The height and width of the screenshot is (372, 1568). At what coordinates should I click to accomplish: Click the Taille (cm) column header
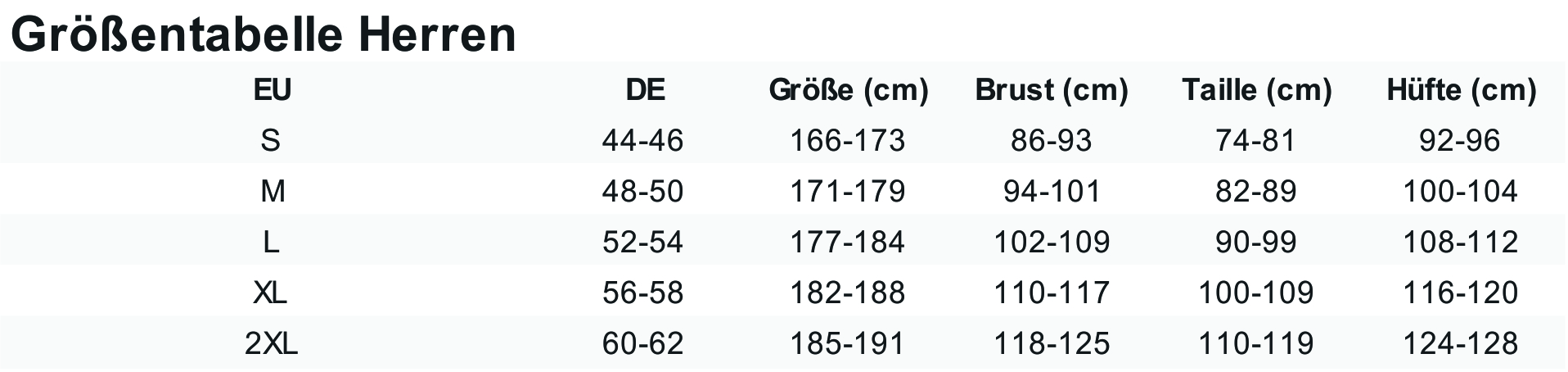point(1256,90)
